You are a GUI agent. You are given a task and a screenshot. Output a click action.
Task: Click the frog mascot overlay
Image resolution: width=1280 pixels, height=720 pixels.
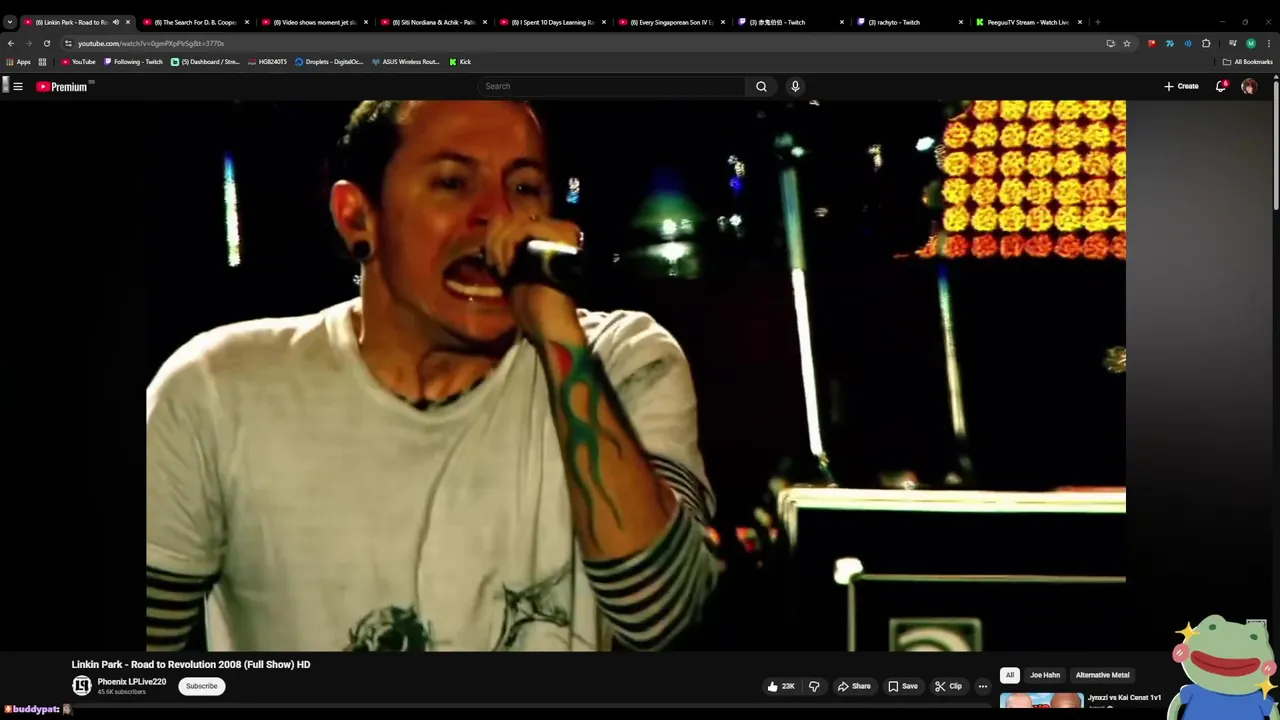(1225, 665)
